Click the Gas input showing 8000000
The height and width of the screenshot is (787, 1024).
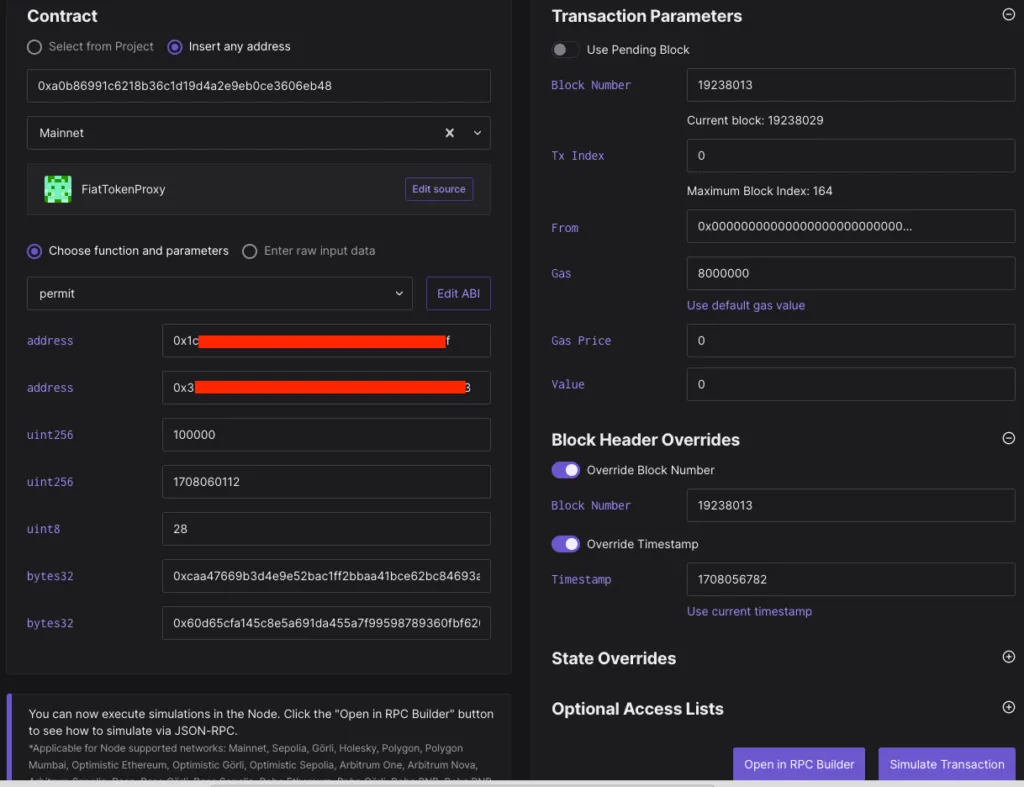[x=851, y=274]
